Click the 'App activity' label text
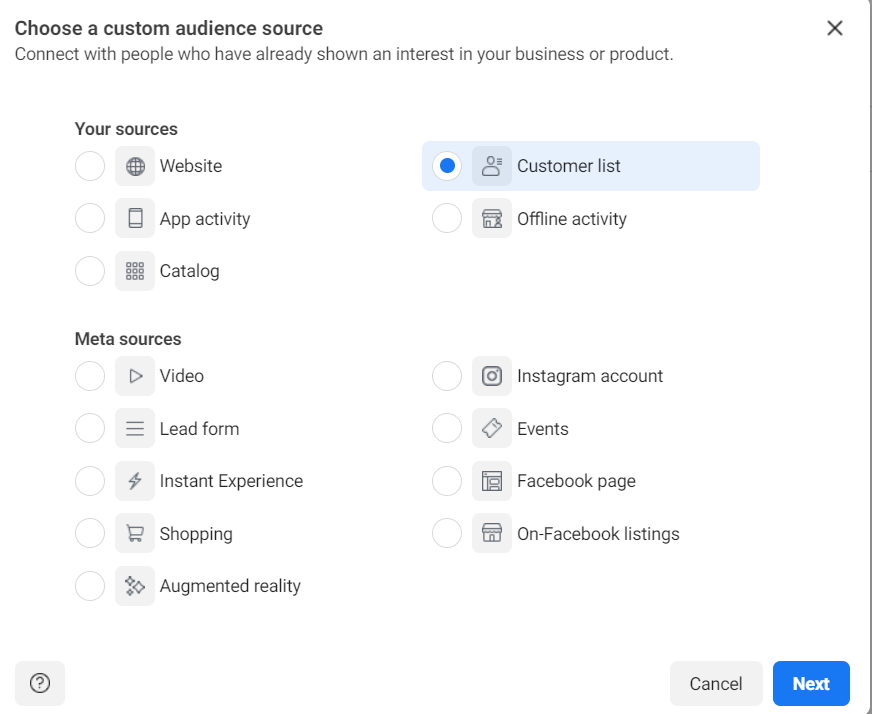The image size is (872, 714). coord(205,219)
